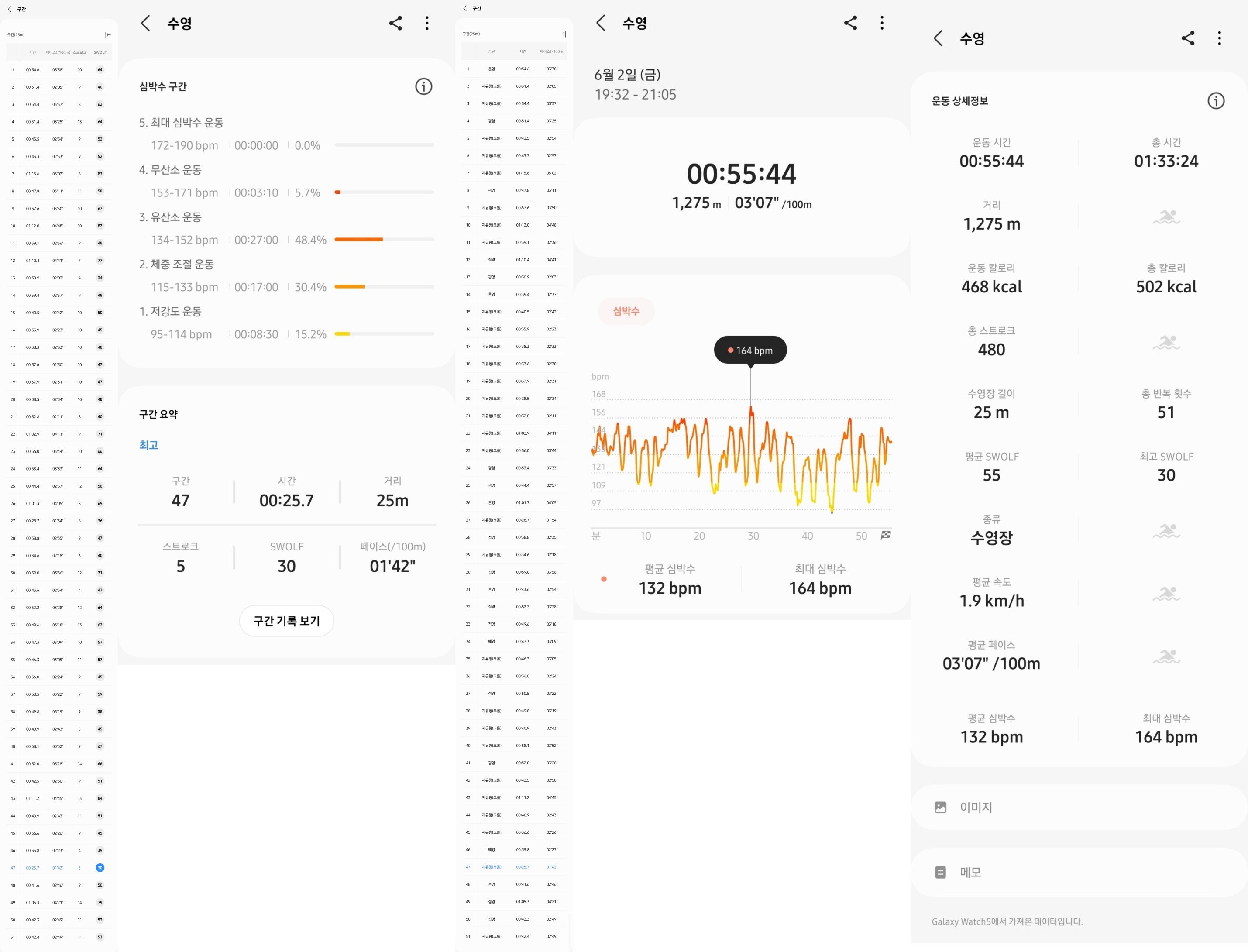Open more options on the 심박수 구간 screen
1248x952 pixels.
(427, 23)
